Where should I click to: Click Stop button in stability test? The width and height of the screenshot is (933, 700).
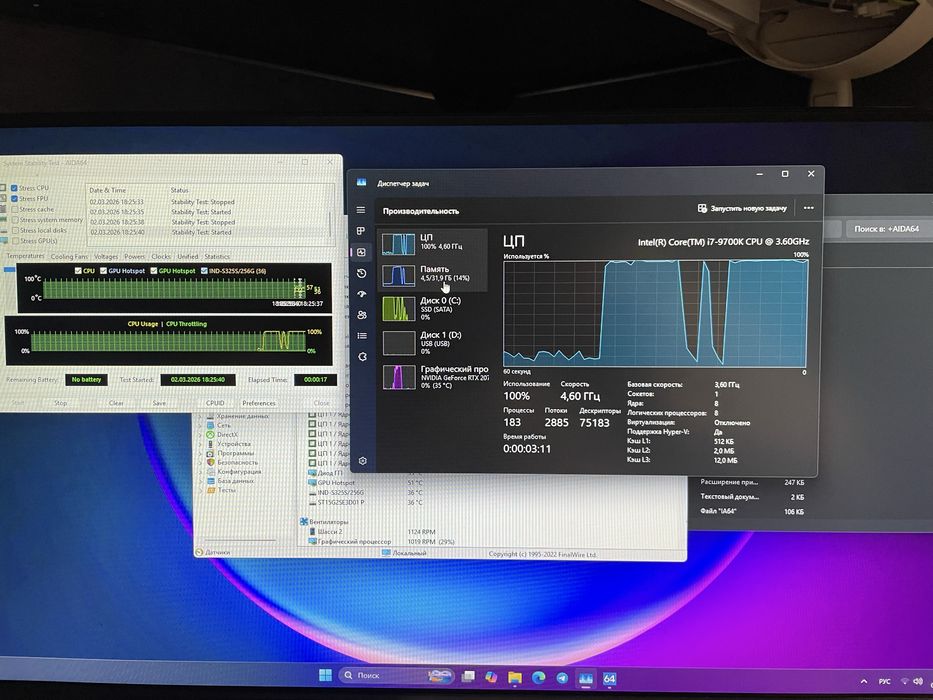pos(61,403)
